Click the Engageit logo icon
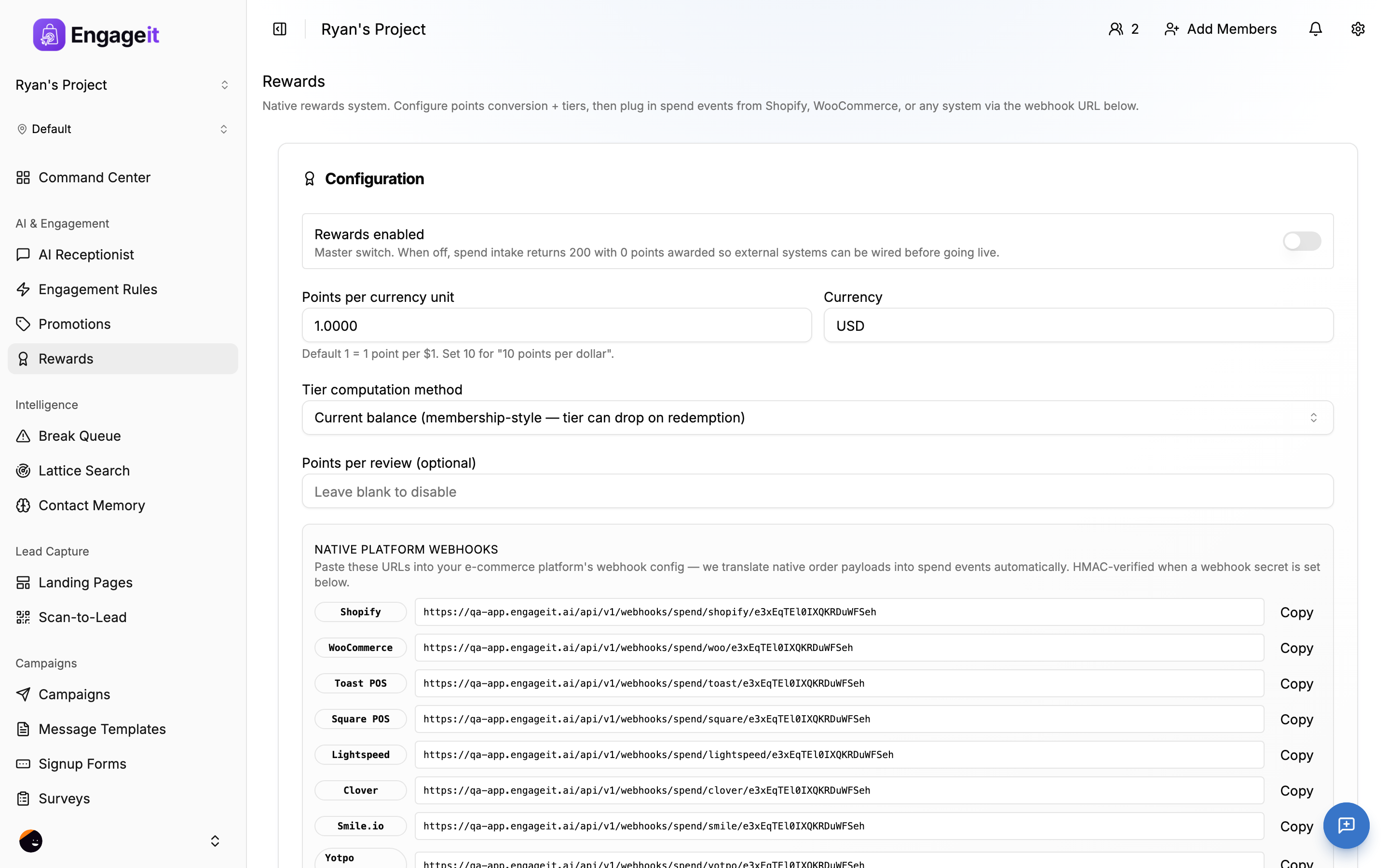This screenshot has height=868, width=1389. pyautogui.click(x=49, y=34)
